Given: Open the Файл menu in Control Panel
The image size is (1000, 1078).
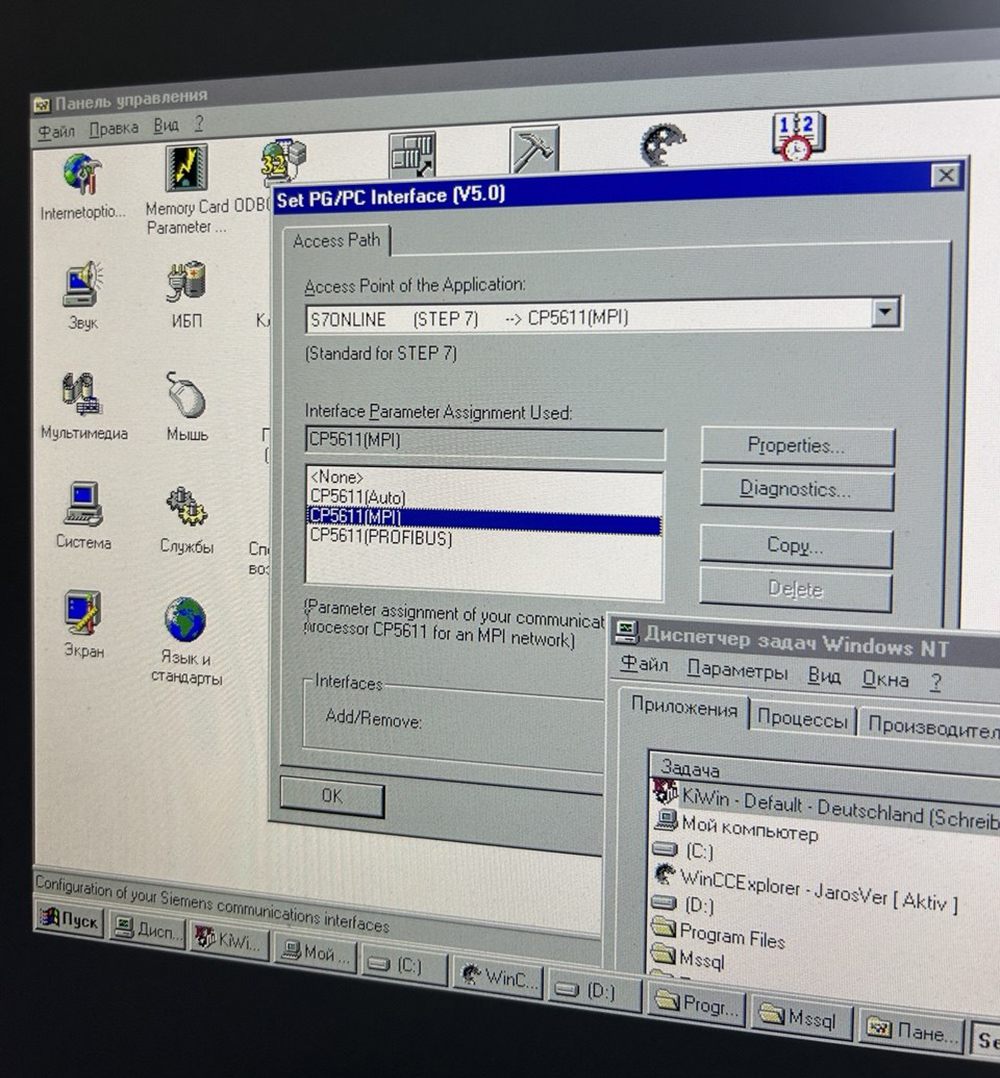Looking at the screenshot, I should pos(56,131).
